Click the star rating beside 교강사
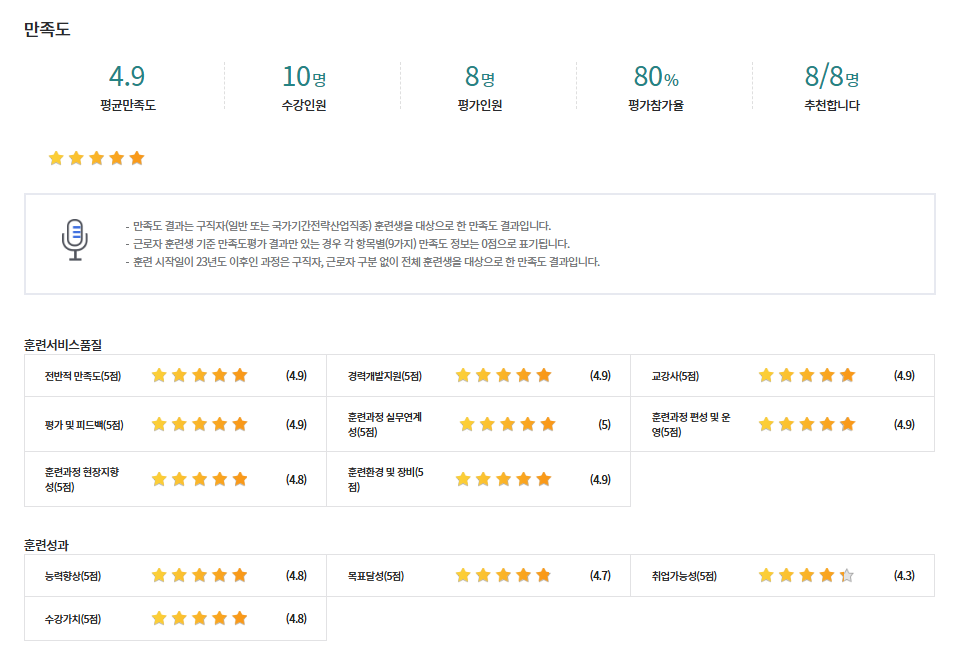The width and height of the screenshot is (961, 656). [x=806, y=376]
